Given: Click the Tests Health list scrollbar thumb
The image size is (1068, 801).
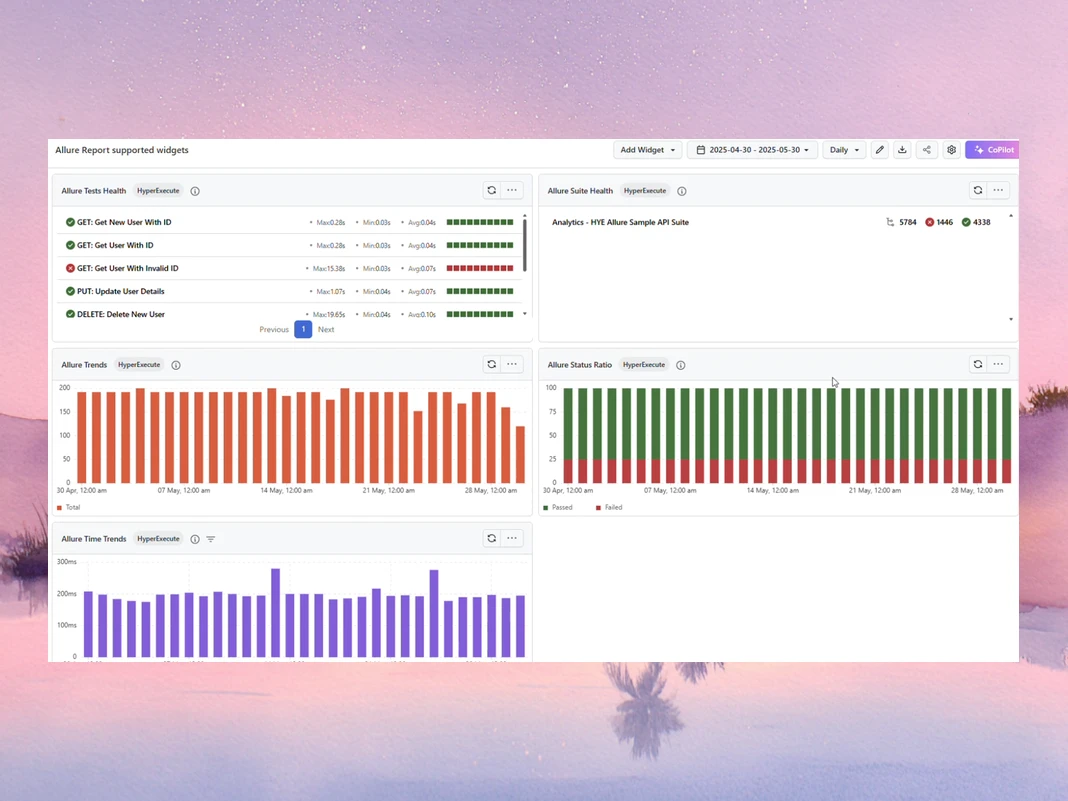Looking at the screenshot, I should (524, 245).
